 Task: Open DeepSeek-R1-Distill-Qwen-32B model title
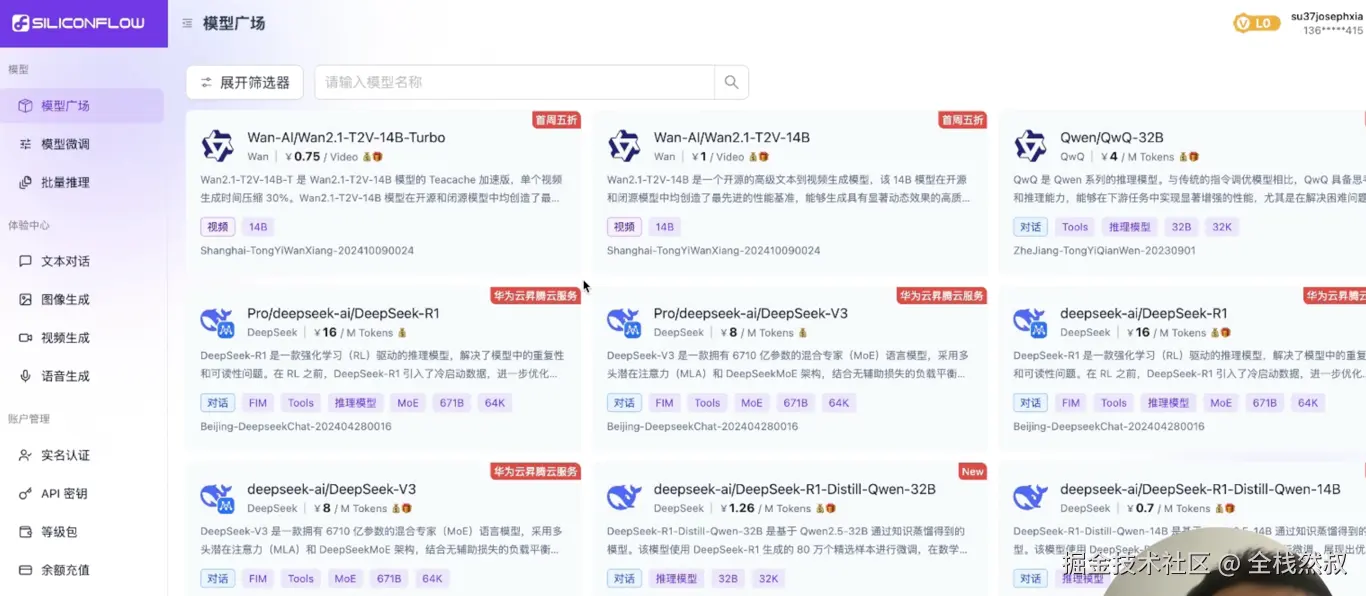tap(795, 489)
